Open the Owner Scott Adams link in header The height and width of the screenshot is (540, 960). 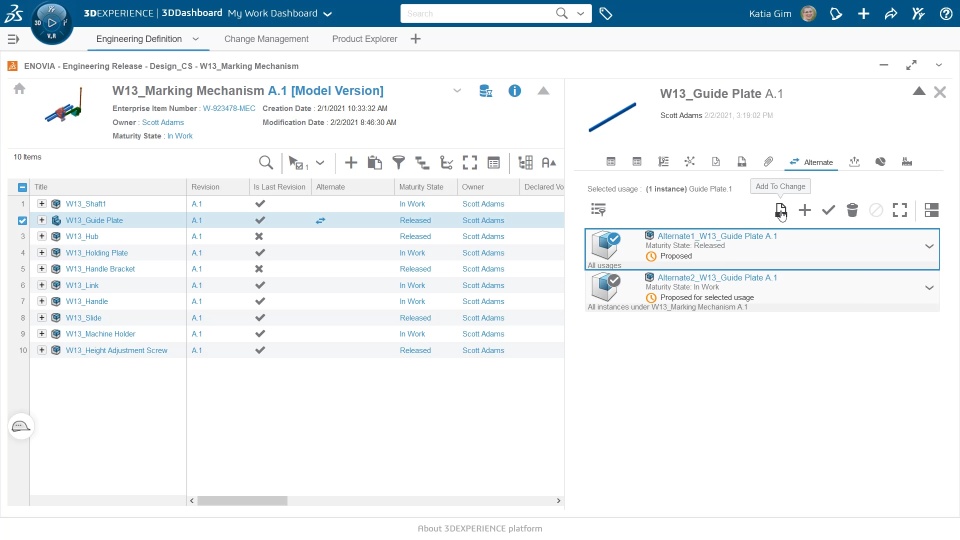(x=163, y=122)
